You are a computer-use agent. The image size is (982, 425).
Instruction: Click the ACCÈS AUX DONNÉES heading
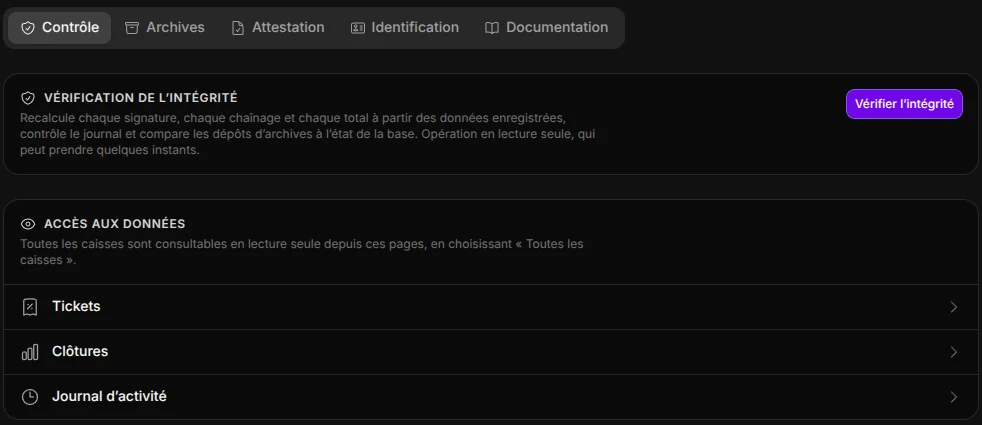[x=115, y=224]
